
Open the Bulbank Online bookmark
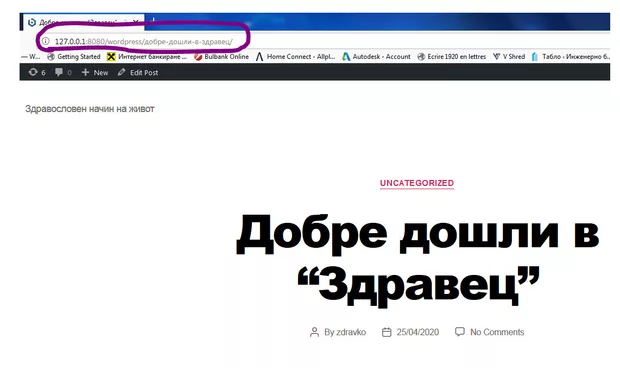(221, 57)
